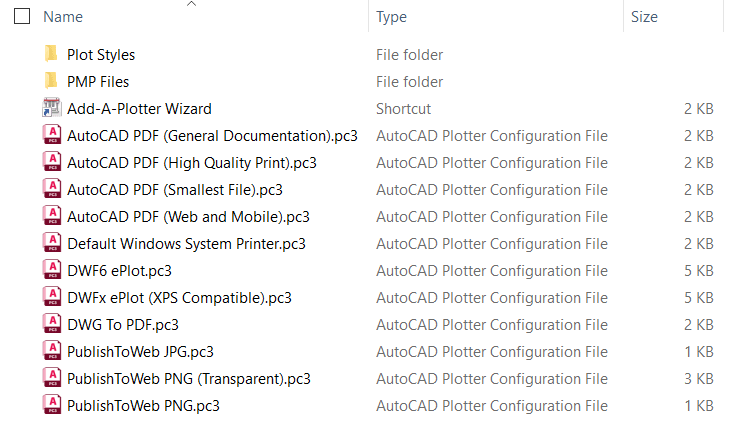Click the AutoCAD PDF (Smallest File).pc3 icon
This screenshot has width=731, height=446.
tap(51, 189)
